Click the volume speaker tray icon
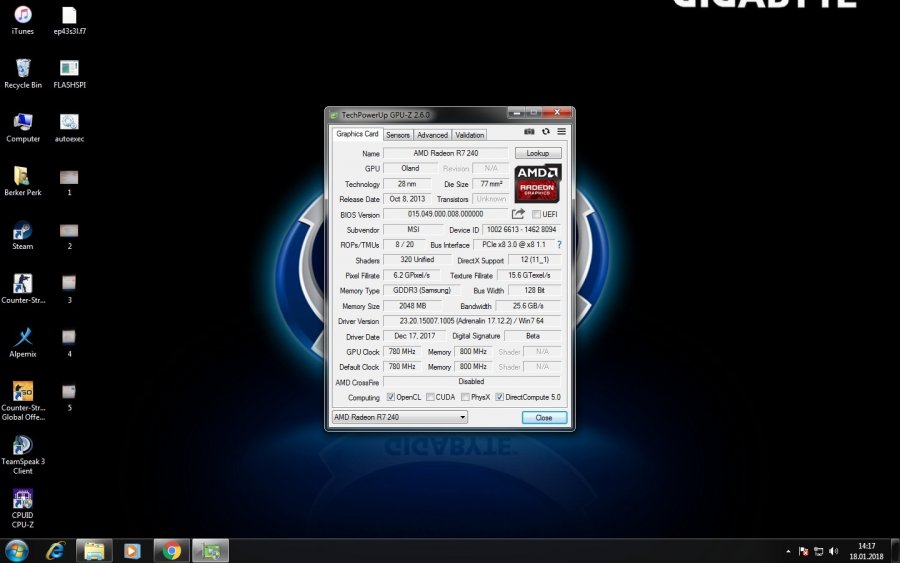Image resolution: width=900 pixels, height=563 pixels. point(833,552)
